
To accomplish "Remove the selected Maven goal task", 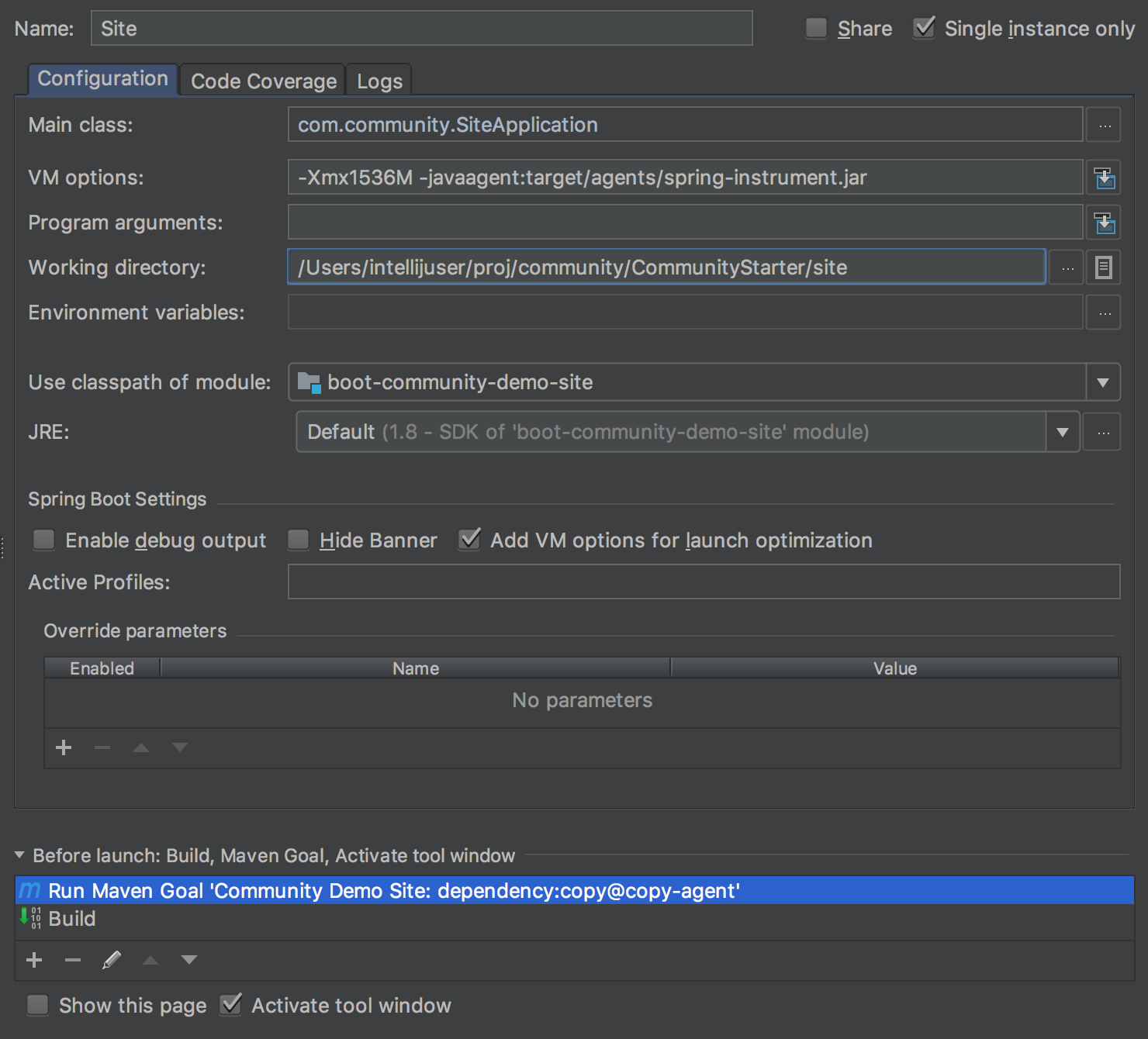I will click(72, 960).
